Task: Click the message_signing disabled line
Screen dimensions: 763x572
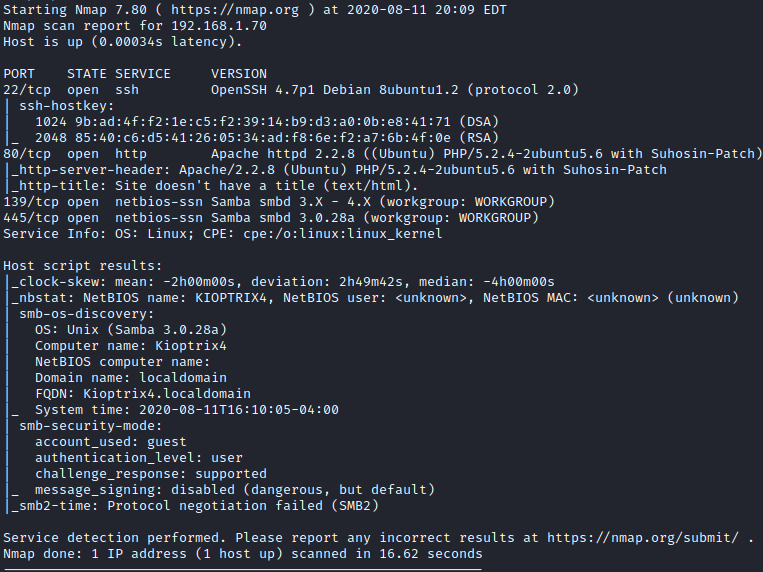Action: pyautogui.click(x=235, y=490)
